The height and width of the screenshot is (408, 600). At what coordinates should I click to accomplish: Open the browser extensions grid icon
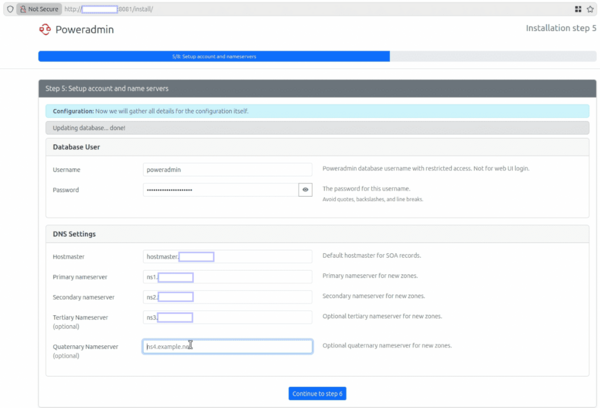point(578,8)
